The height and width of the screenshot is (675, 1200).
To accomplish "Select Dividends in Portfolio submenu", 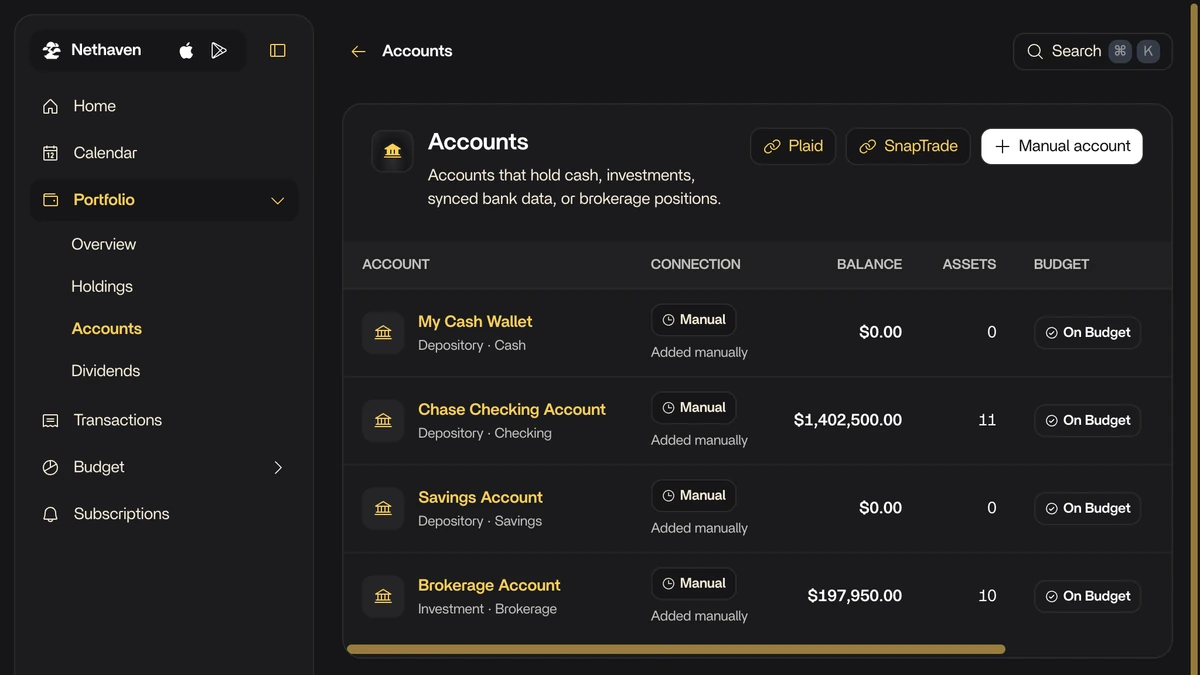I will (106, 371).
